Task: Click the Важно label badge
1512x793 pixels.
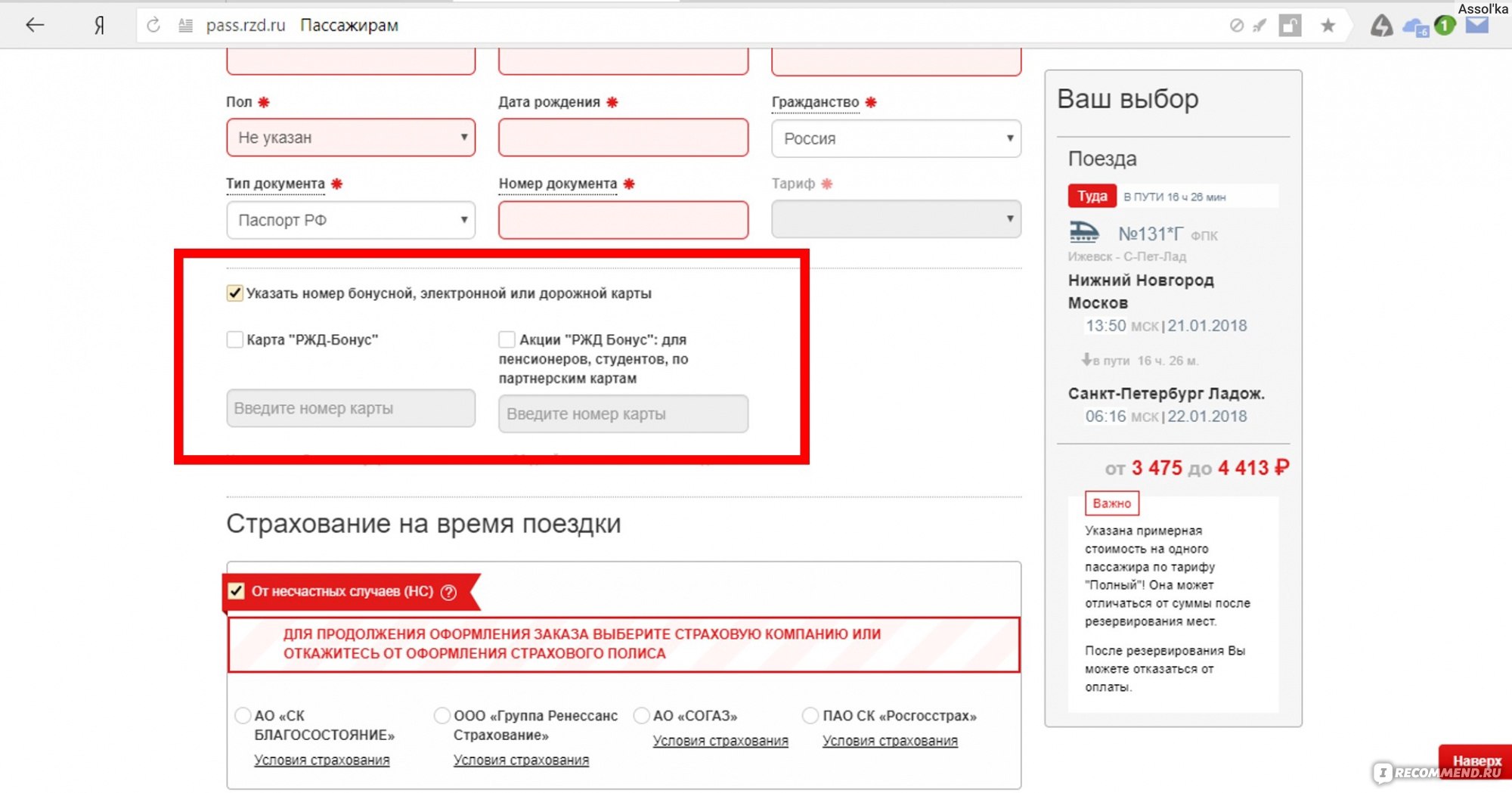Action: (1111, 503)
